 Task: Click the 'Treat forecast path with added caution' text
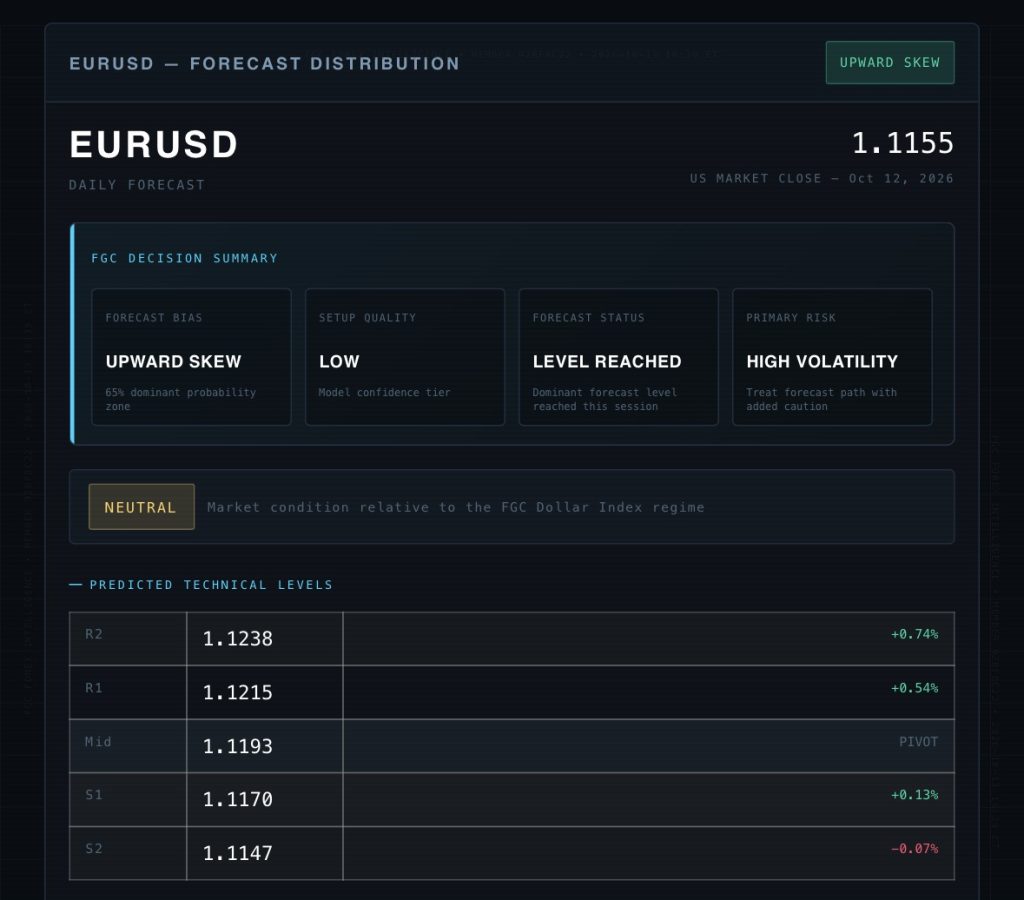pyautogui.click(x=822, y=399)
